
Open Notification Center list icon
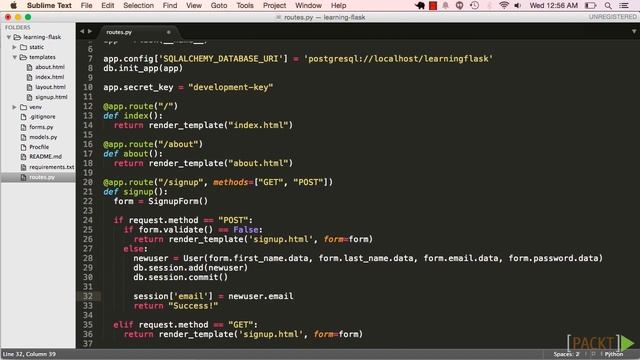pyautogui.click(x=624, y=5)
